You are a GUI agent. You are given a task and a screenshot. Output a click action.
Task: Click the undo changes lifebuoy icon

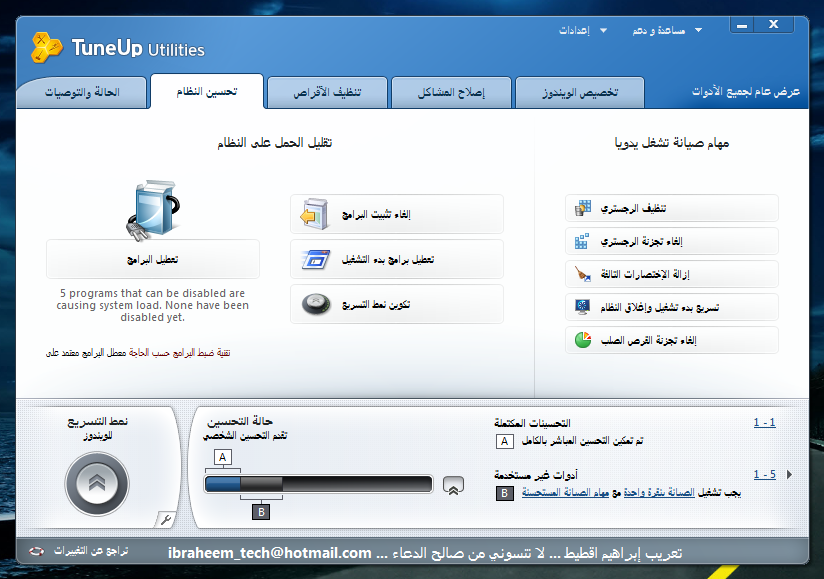click(x=36, y=551)
